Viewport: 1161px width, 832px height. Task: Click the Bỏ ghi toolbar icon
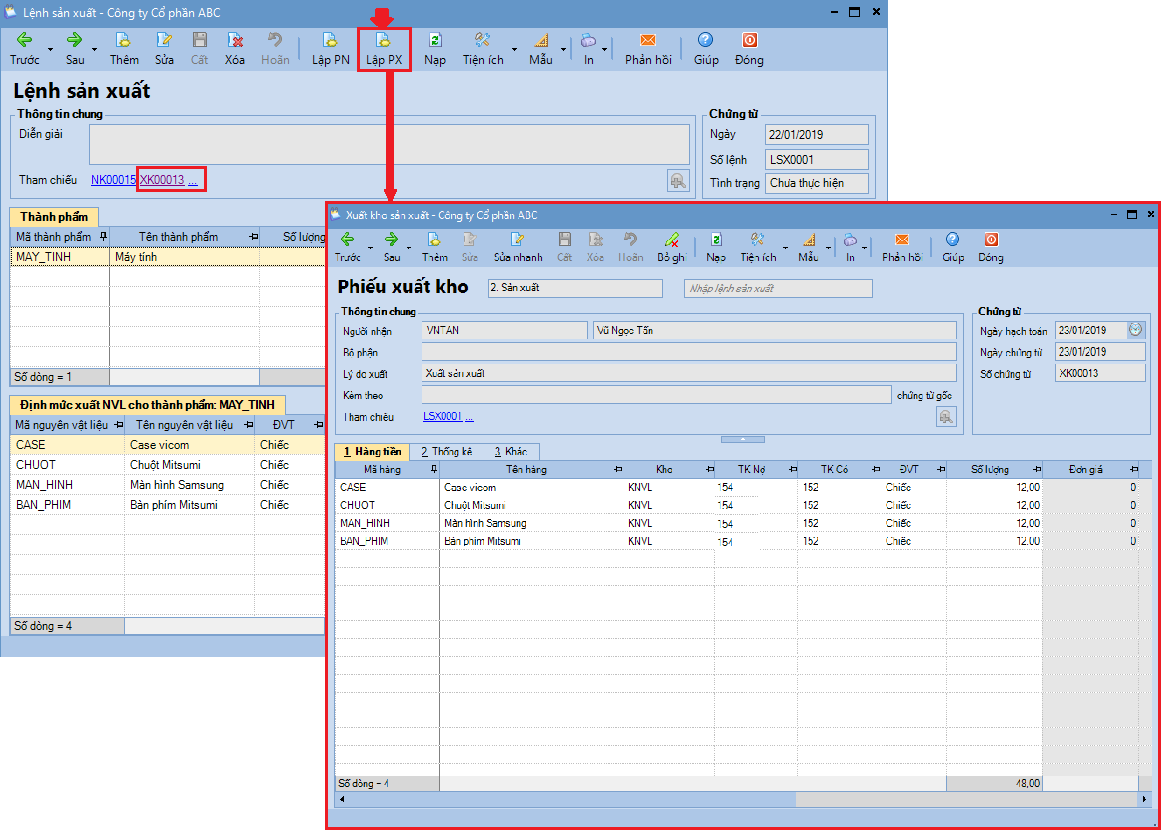(671, 247)
